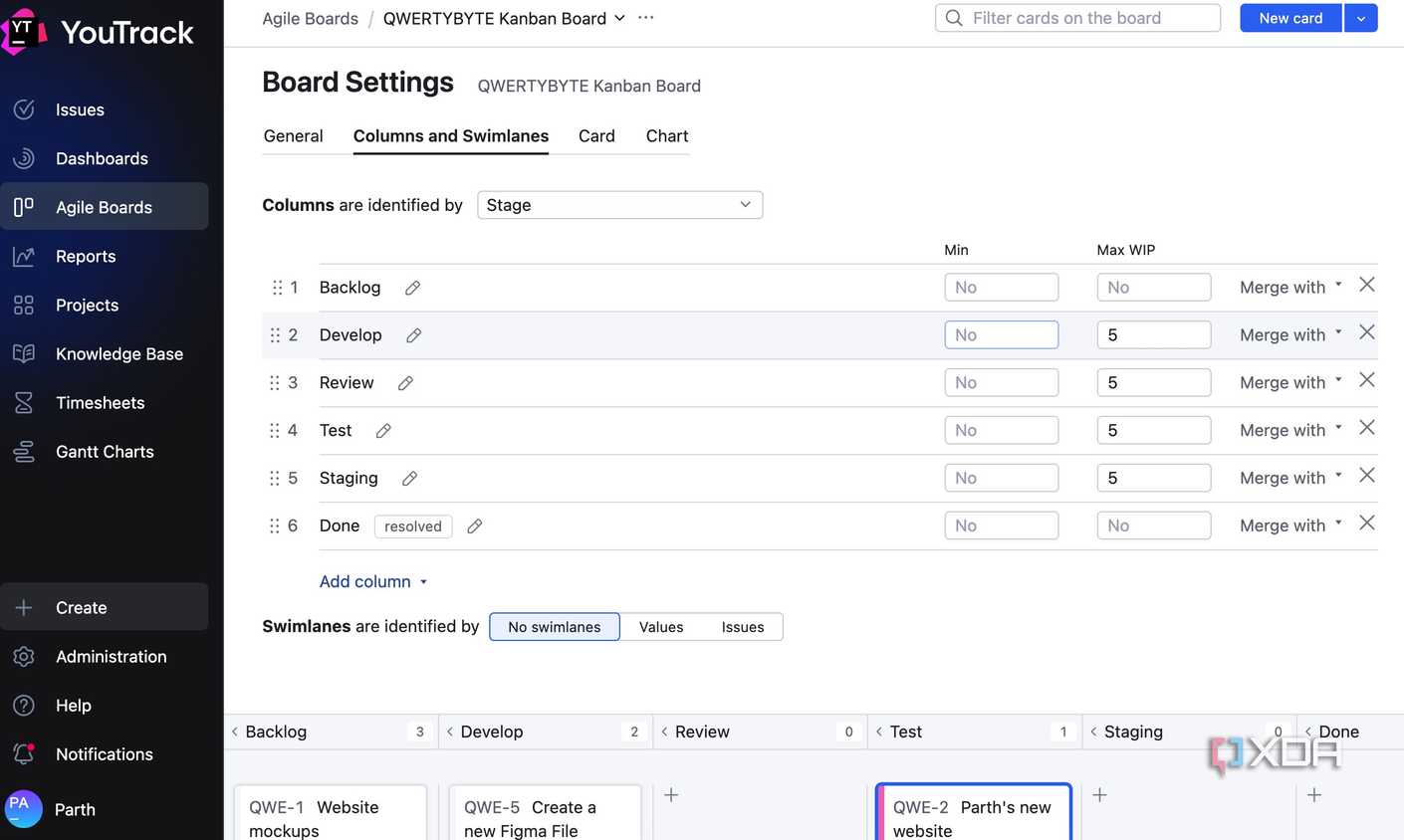Add card plus in Review column
Screen dimensions: 1404x840
[671, 794]
